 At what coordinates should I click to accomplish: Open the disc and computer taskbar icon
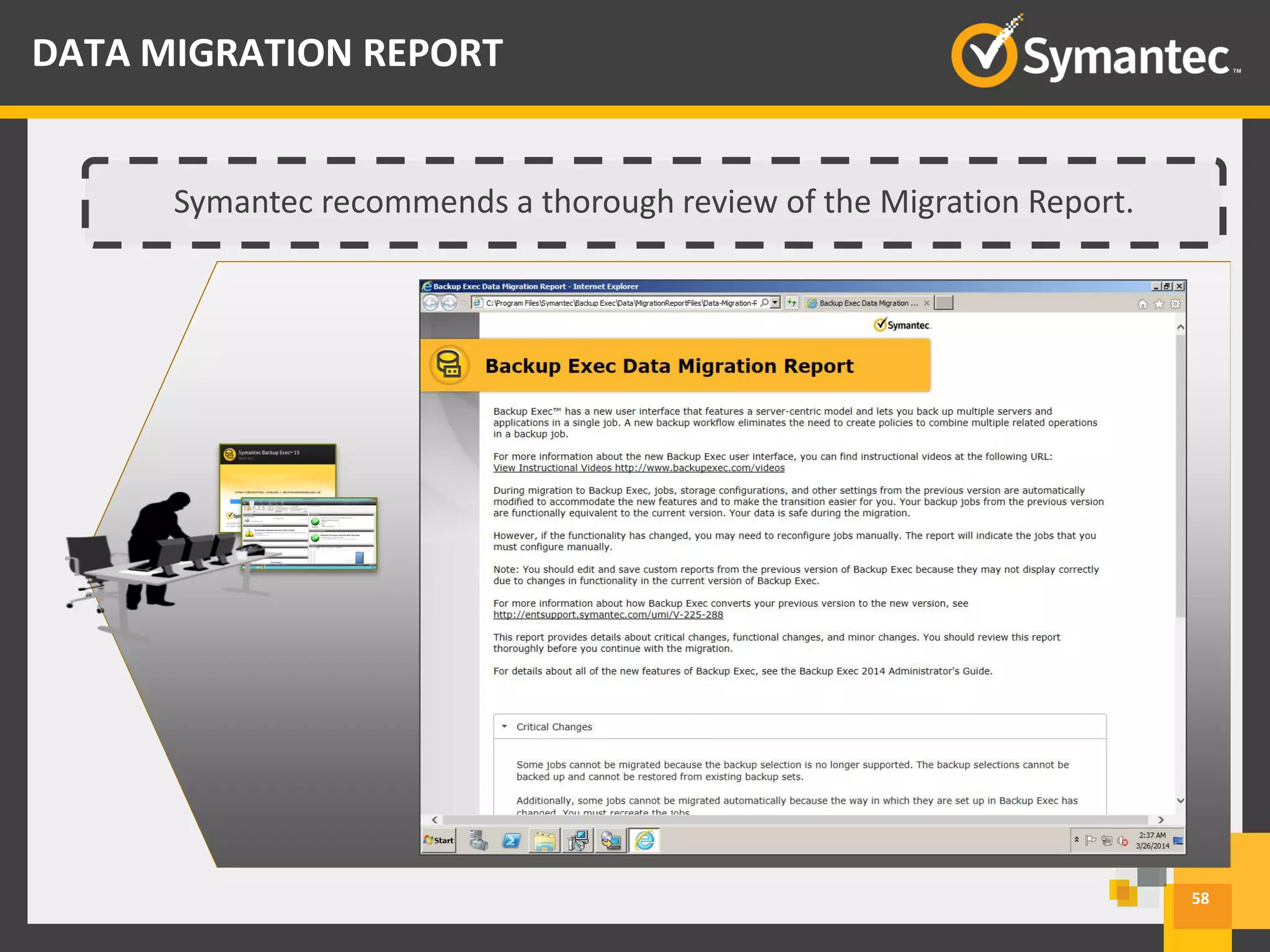coord(611,841)
